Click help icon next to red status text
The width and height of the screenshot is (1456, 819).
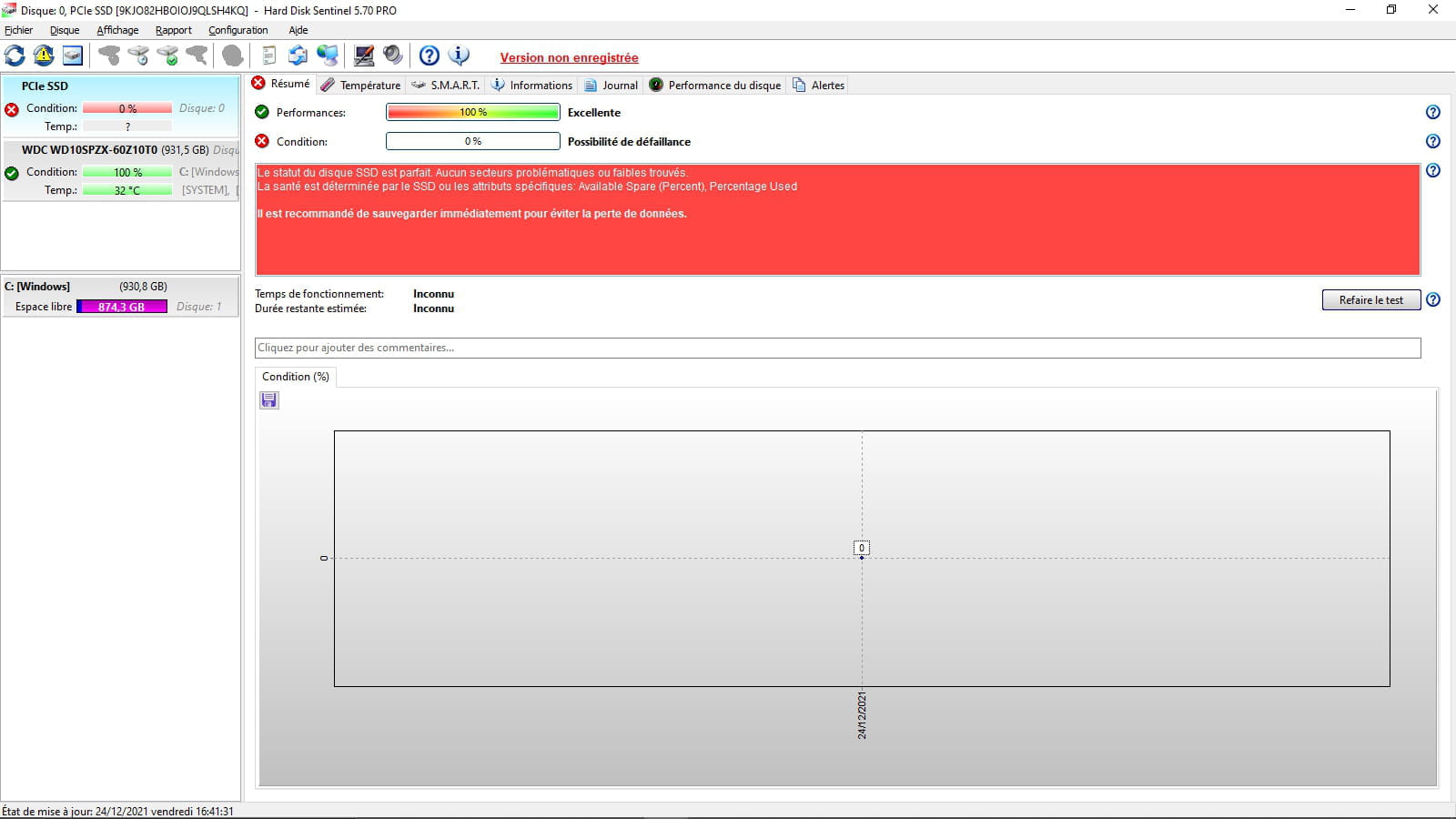click(1433, 170)
